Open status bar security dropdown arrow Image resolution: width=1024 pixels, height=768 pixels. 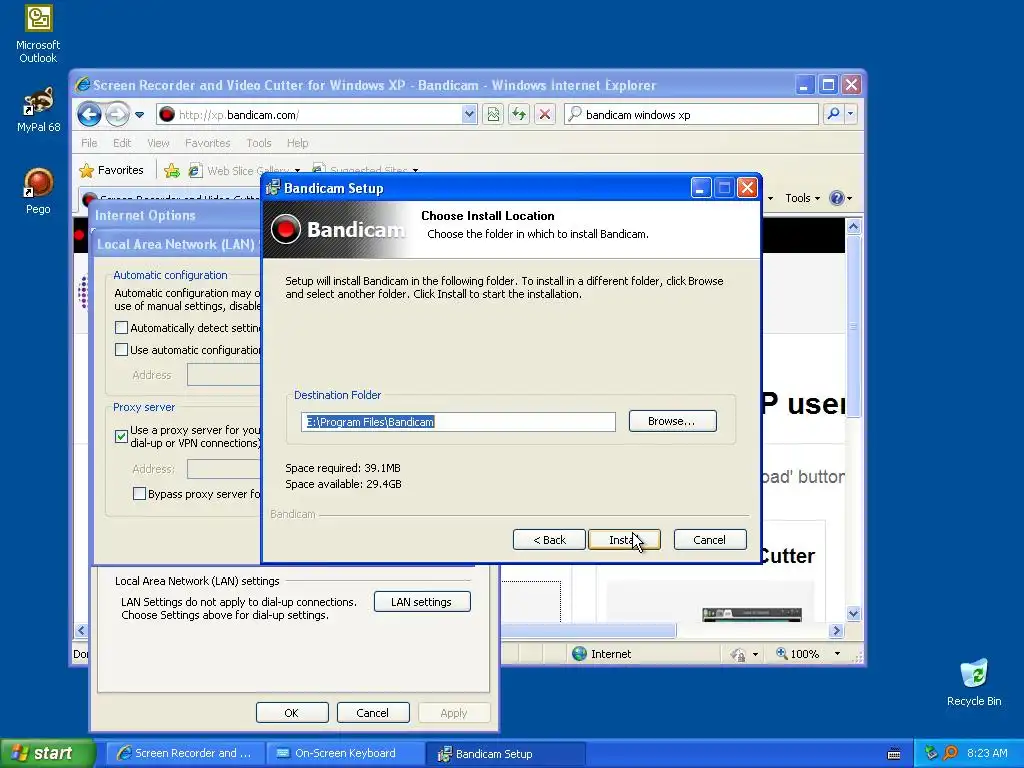[x=755, y=654]
